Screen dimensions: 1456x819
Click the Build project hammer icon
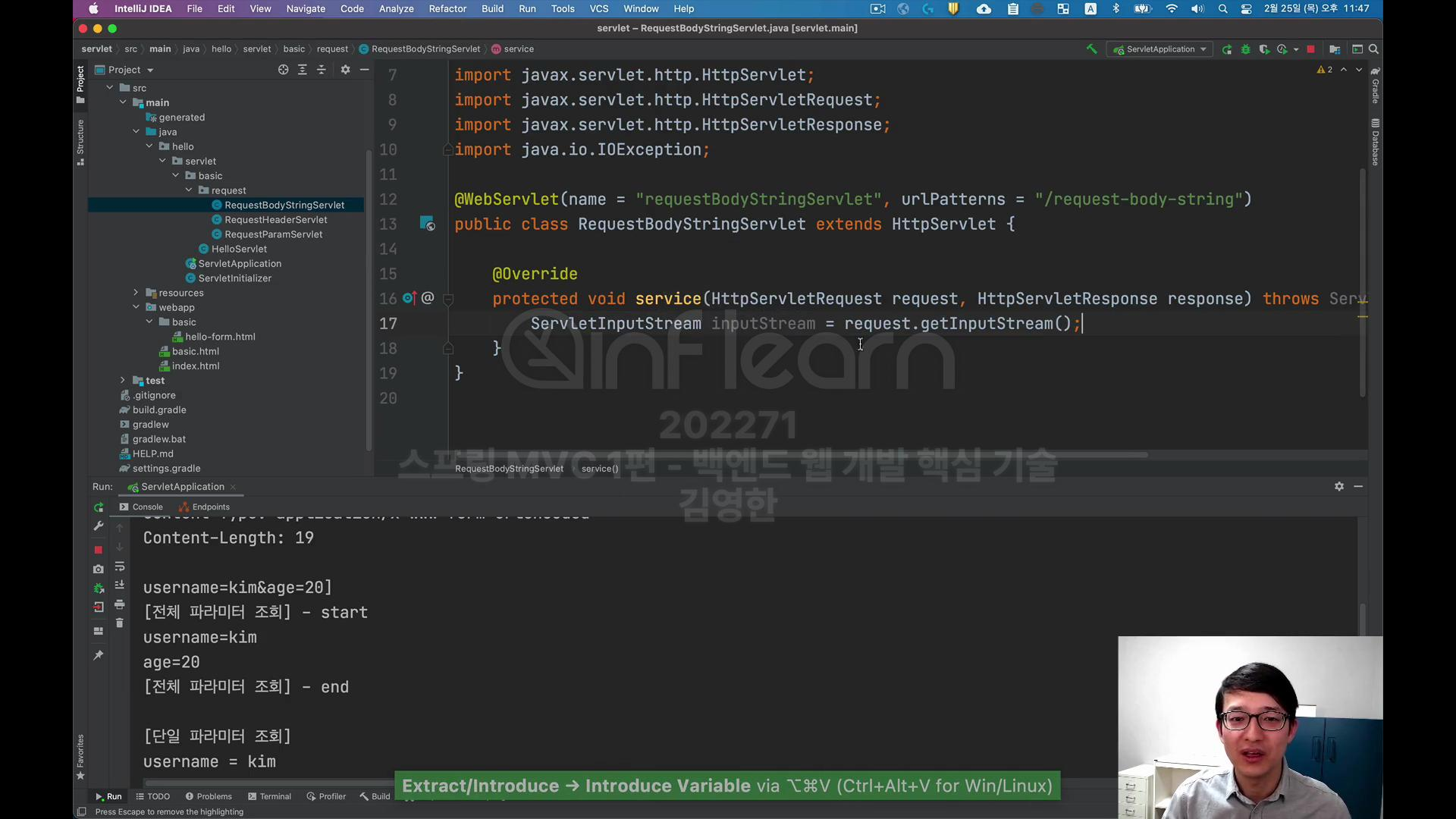click(x=1091, y=49)
